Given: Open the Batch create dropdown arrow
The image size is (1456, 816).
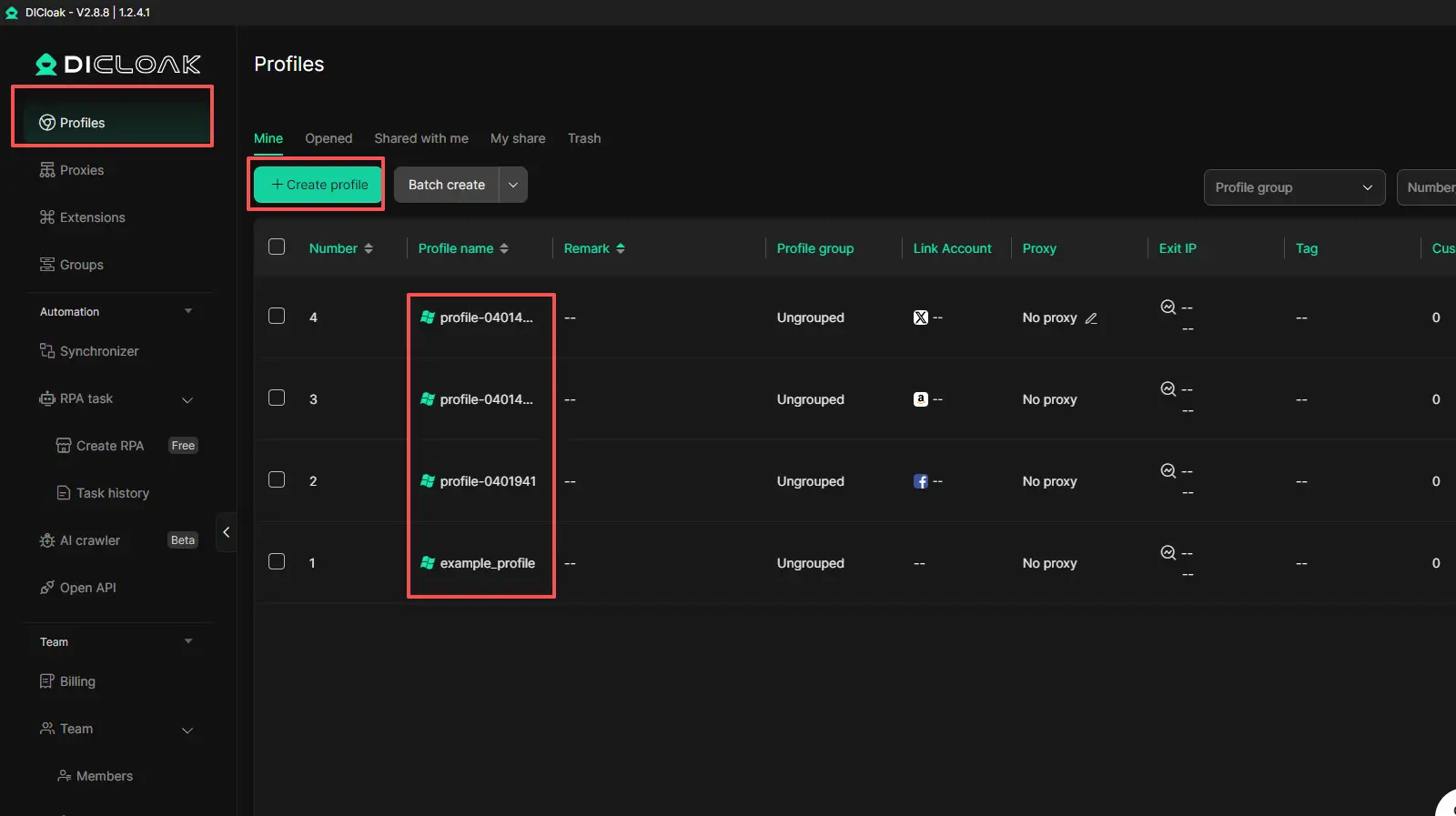Looking at the screenshot, I should pos(513,185).
